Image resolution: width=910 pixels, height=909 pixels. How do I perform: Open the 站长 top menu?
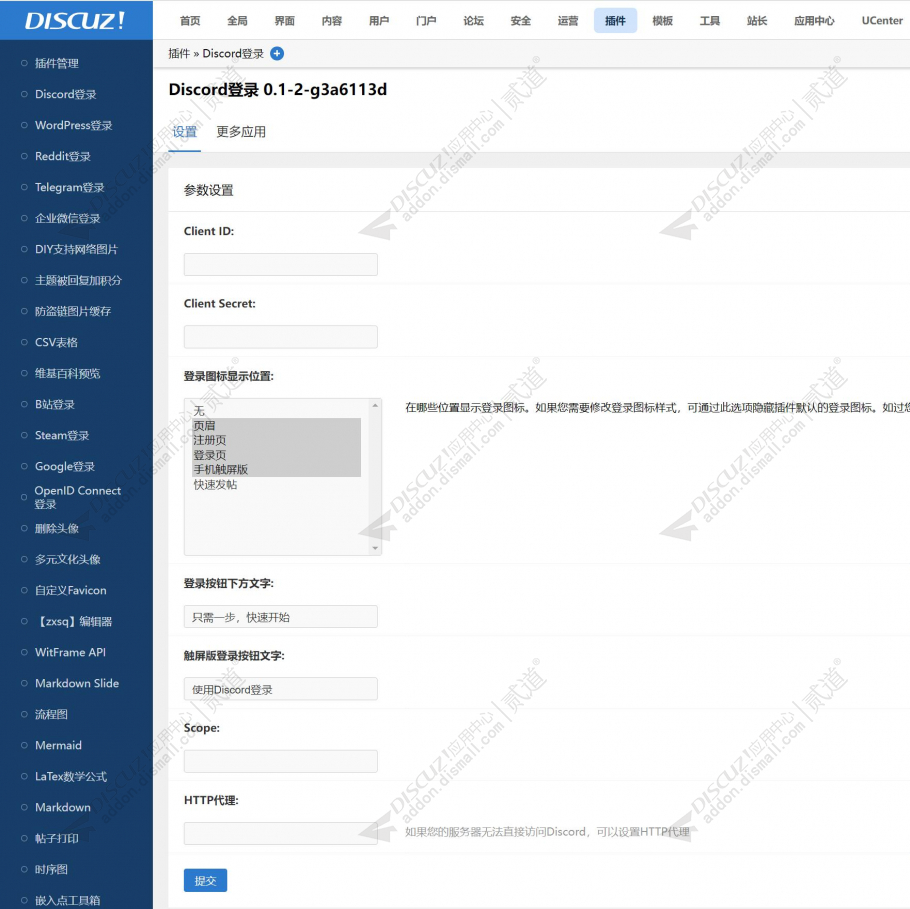point(757,20)
